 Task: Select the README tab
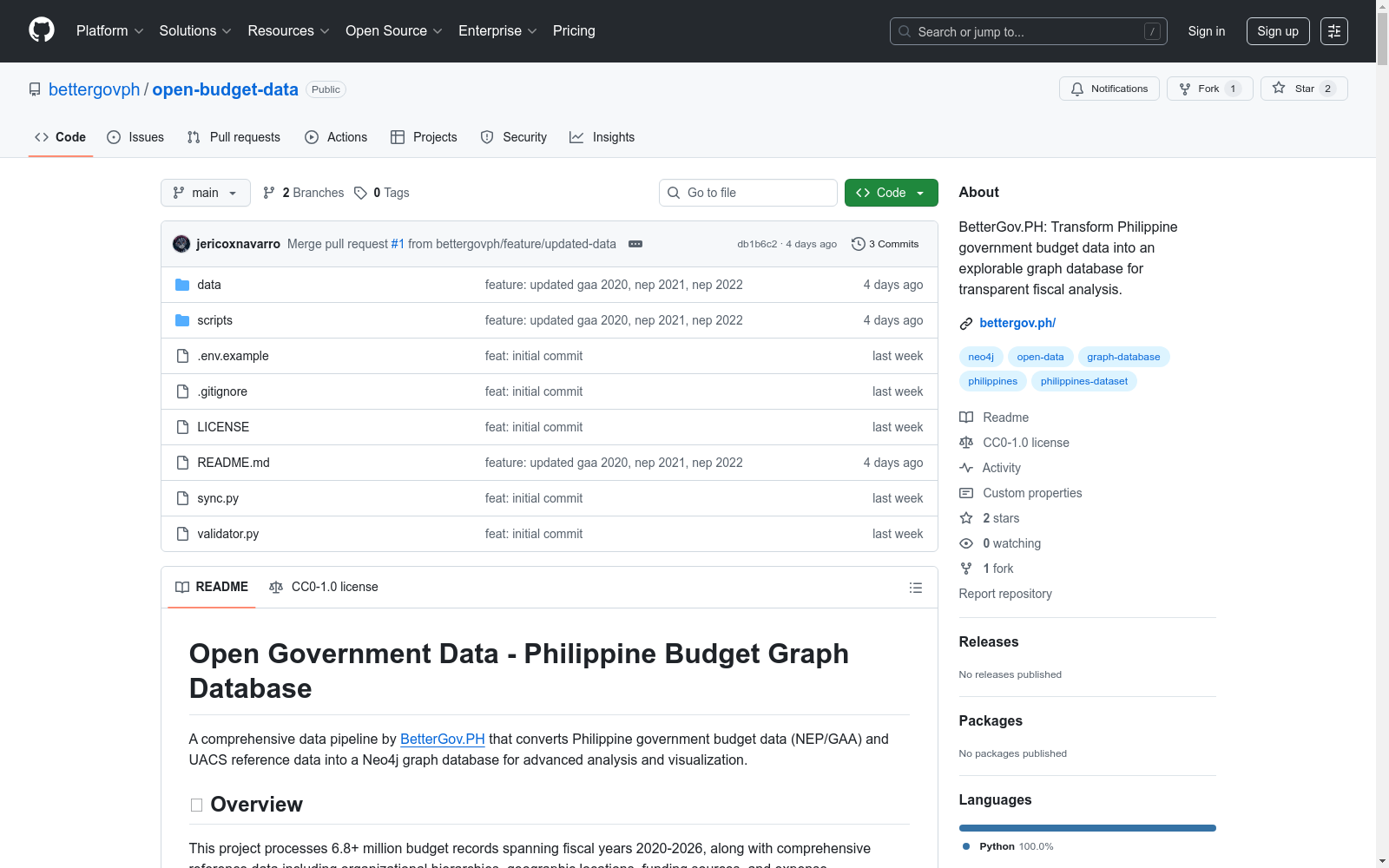[x=212, y=588]
